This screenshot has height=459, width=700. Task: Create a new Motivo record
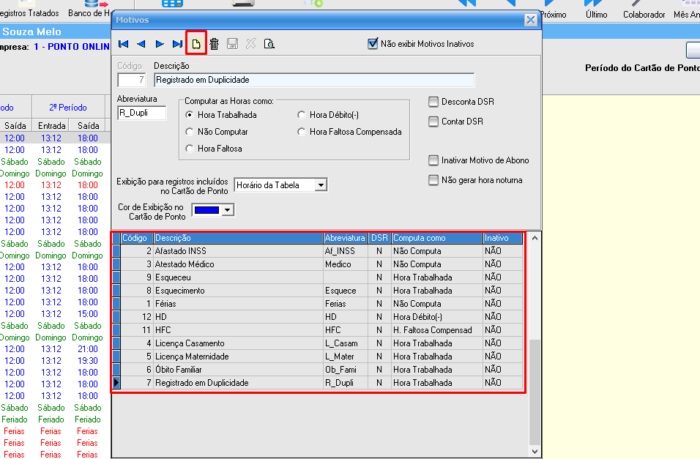[x=196, y=44]
